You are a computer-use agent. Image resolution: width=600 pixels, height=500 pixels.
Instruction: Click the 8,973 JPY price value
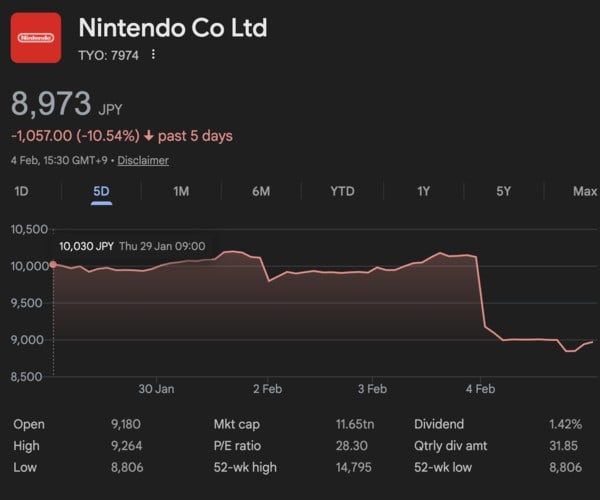coord(50,103)
